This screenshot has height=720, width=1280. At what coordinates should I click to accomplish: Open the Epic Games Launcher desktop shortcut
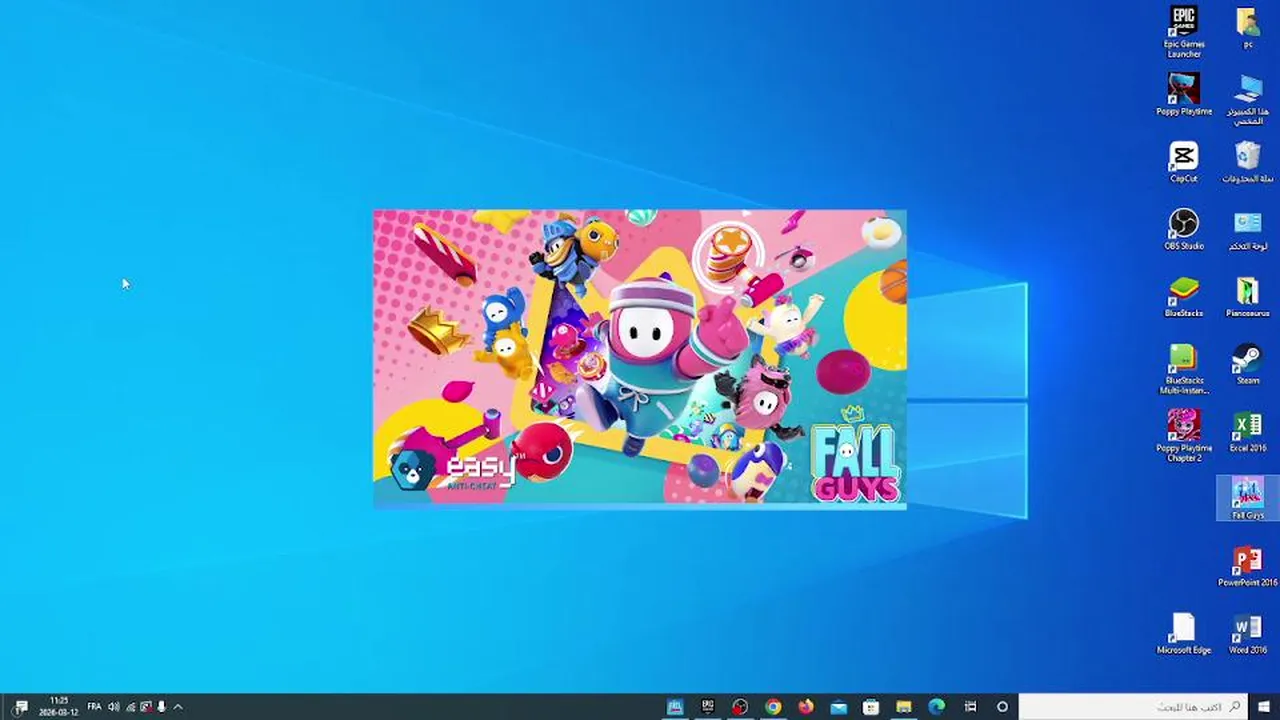tap(1184, 32)
